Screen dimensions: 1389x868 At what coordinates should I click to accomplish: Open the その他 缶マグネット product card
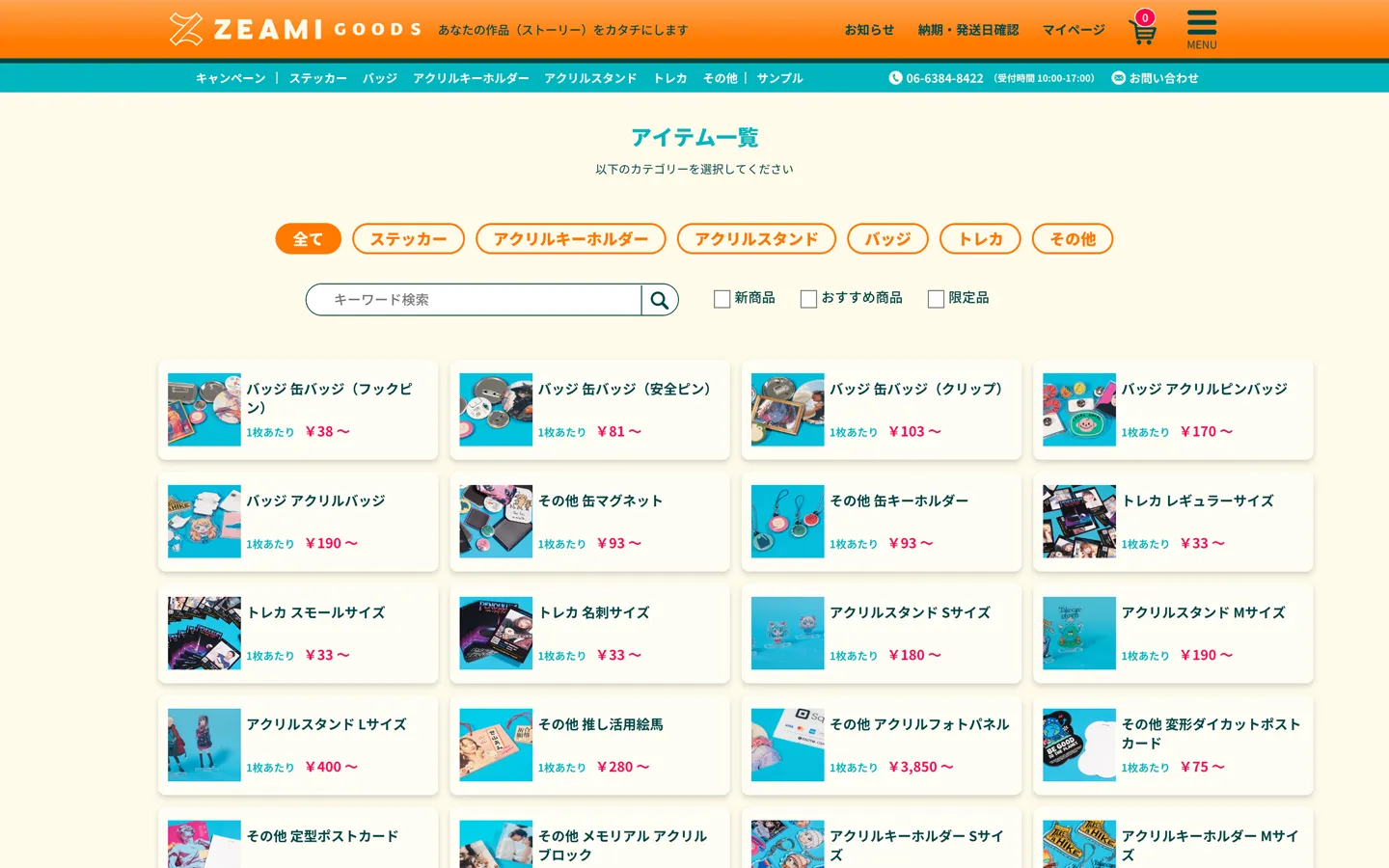pos(589,522)
